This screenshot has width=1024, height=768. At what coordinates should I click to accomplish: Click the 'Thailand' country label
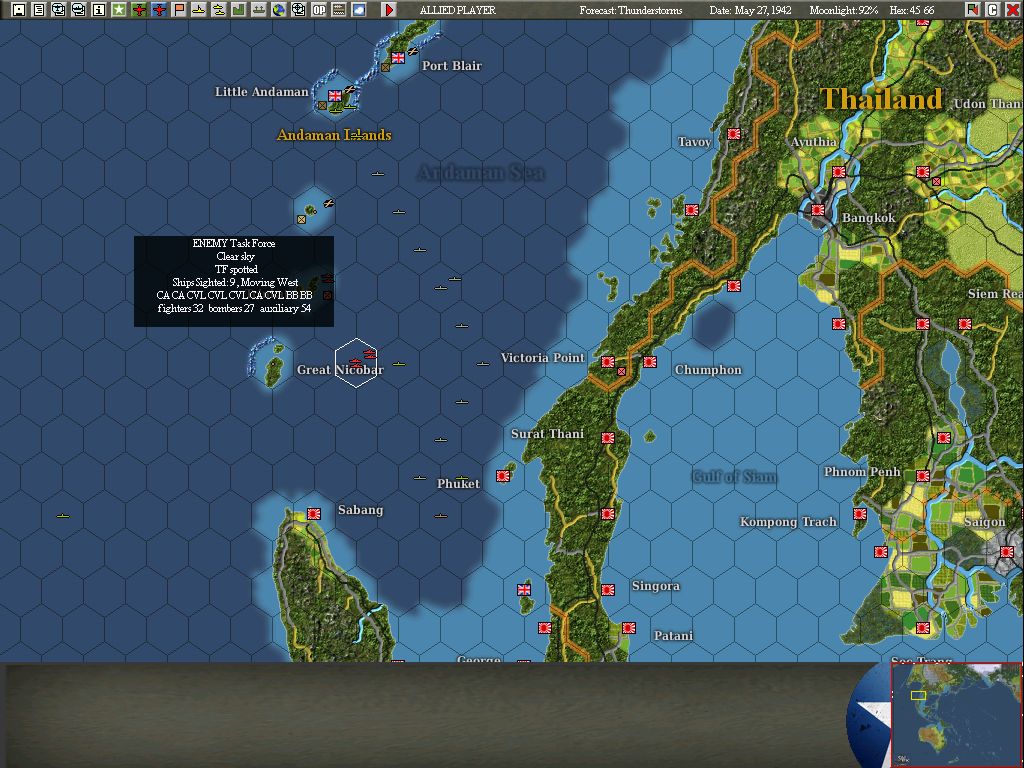tap(881, 99)
